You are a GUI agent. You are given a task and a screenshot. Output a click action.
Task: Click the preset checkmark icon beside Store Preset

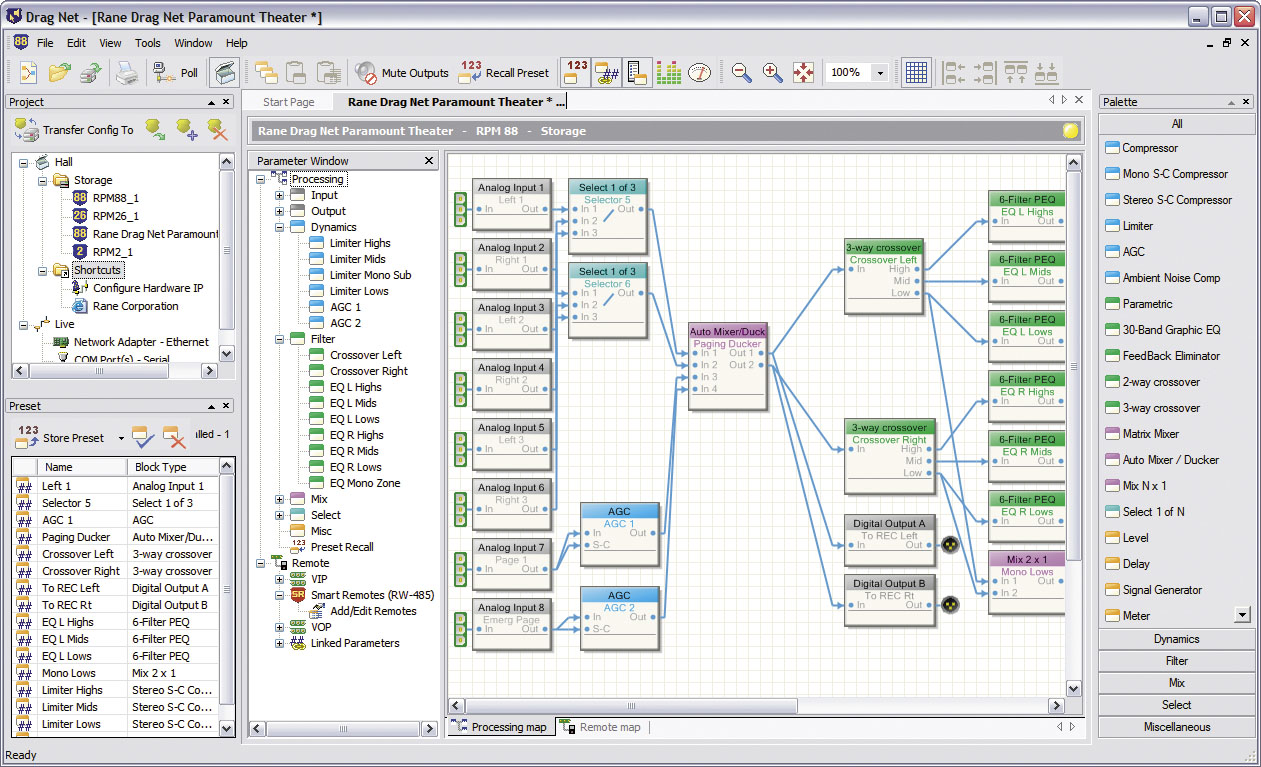tap(144, 437)
